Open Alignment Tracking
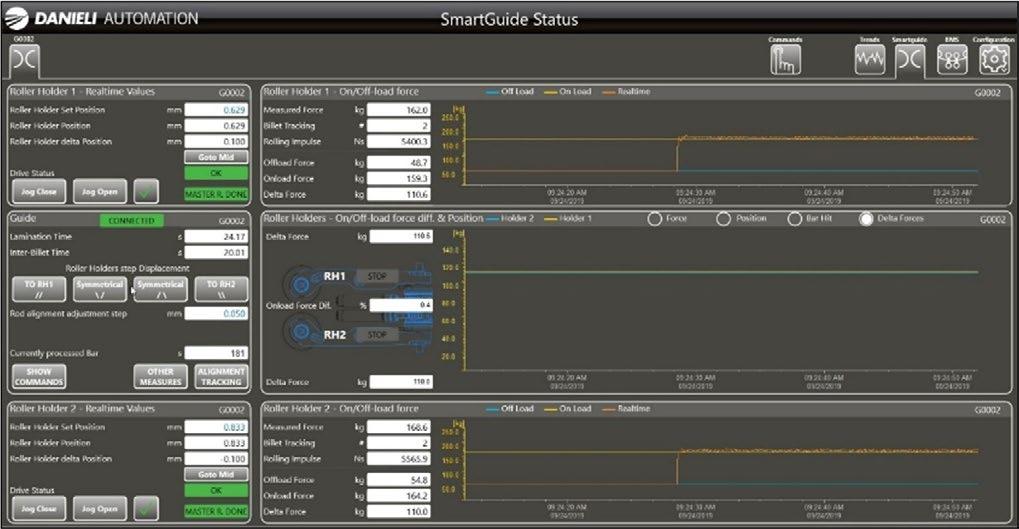 click(x=221, y=376)
